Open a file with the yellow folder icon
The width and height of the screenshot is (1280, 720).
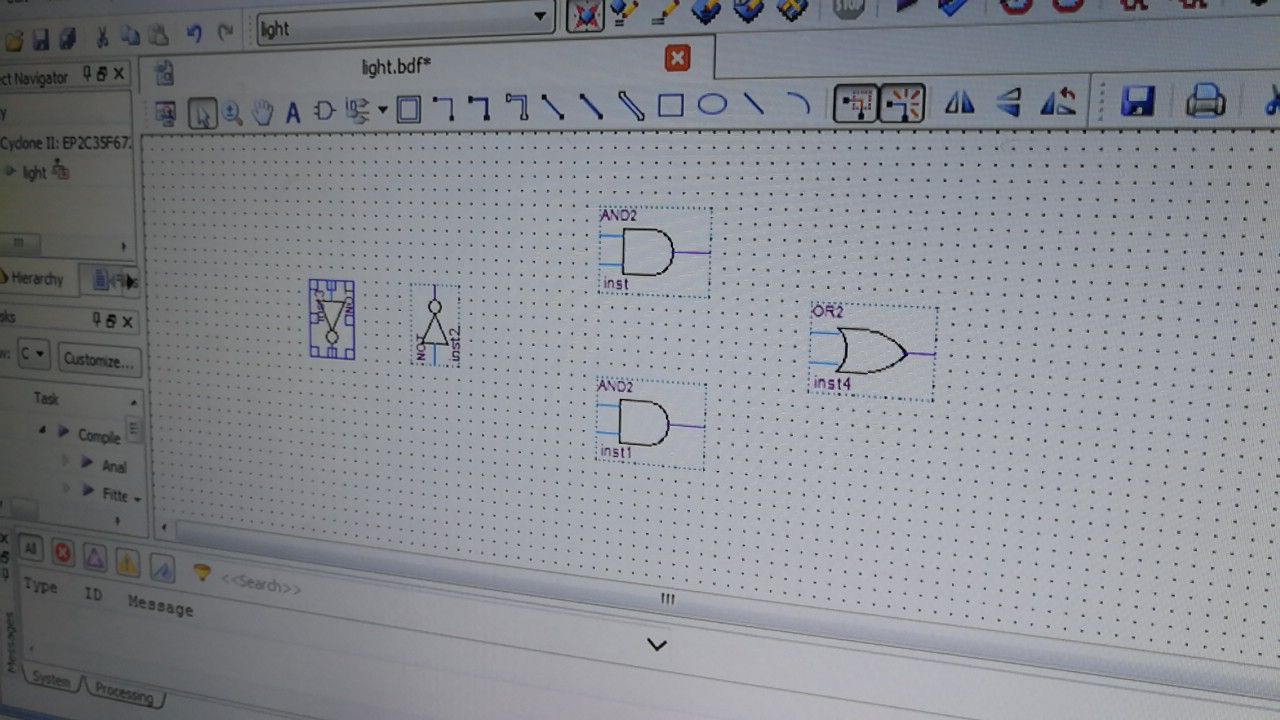14,41
